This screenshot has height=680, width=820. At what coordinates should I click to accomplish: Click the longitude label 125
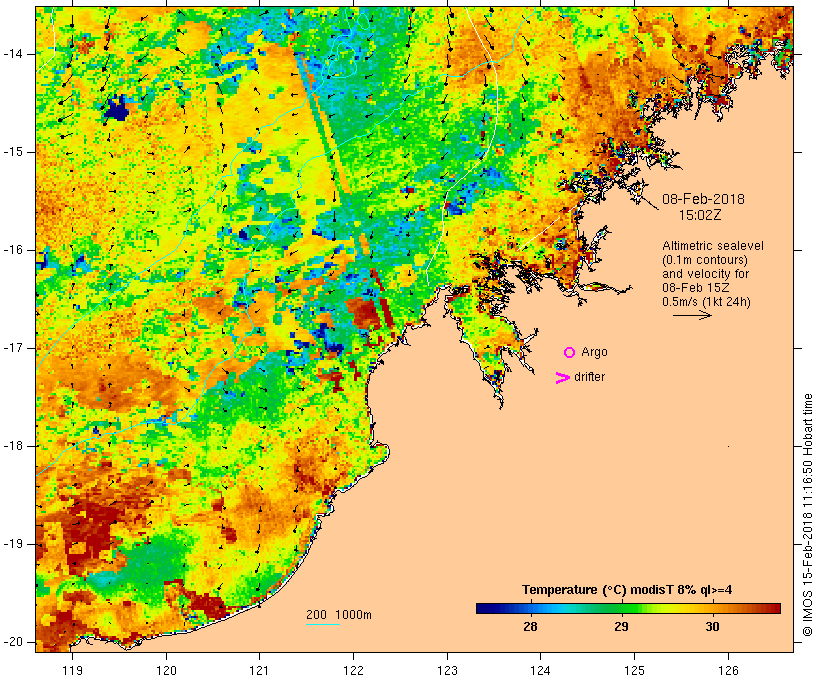click(x=634, y=670)
